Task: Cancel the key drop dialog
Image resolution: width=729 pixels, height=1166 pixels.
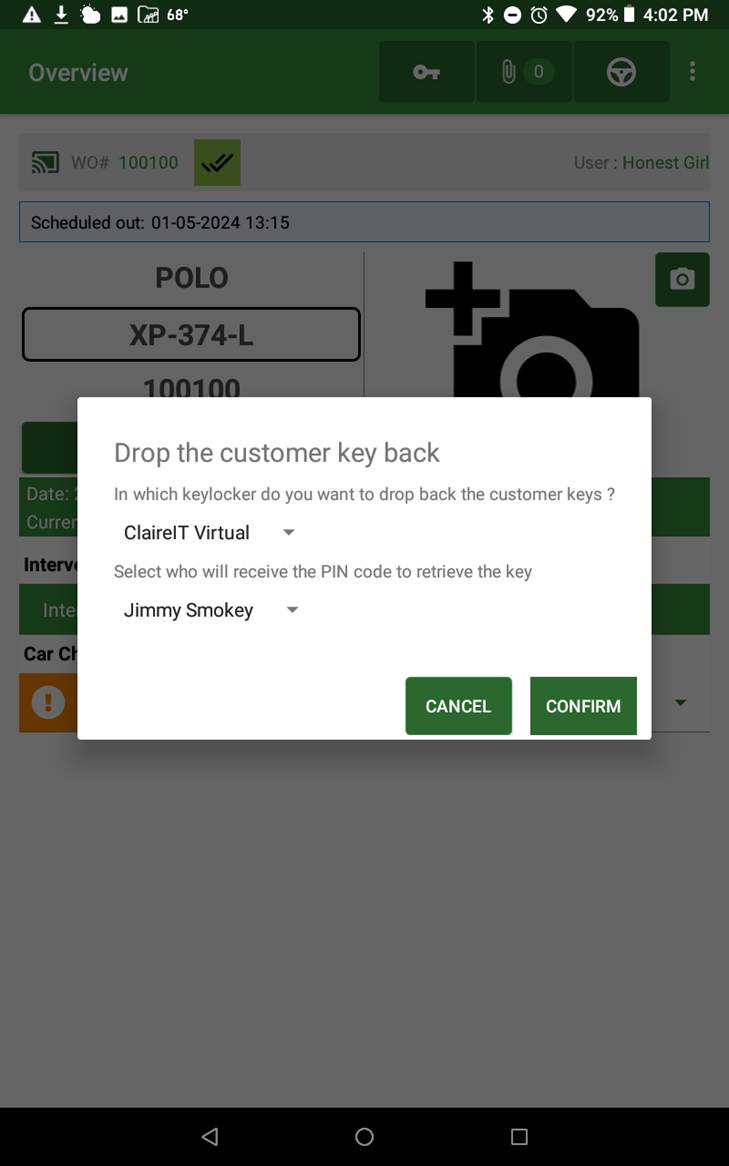Action: [458, 706]
